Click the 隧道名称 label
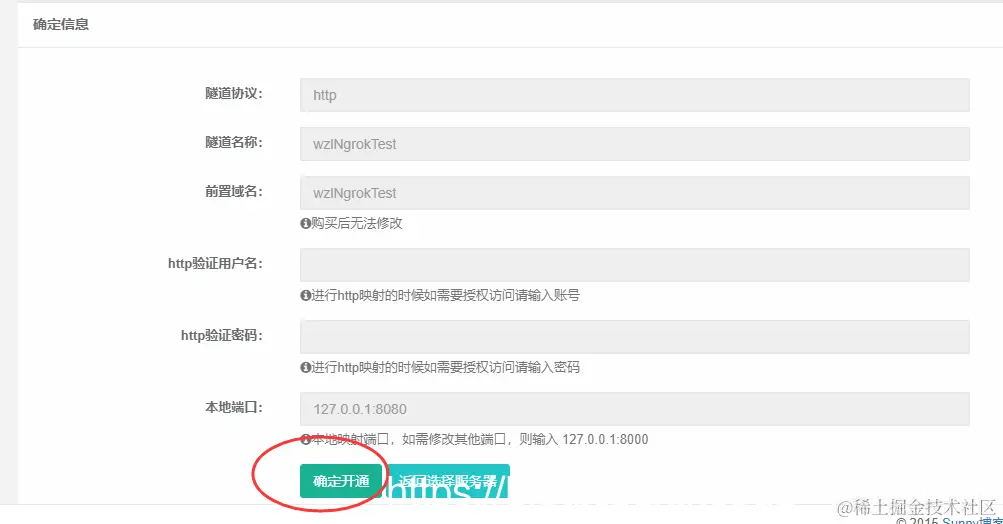This screenshot has width=1003, height=524. pyautogui.click(x=233, y=142)
